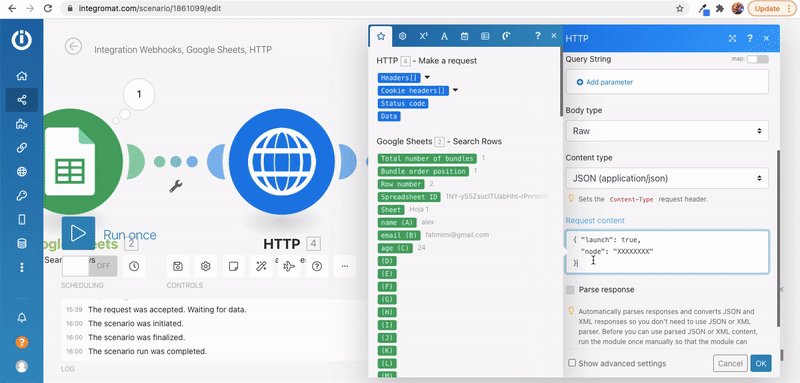
Task: Go to Dashboard home icon in sidebar
Action: pos(21,76)
